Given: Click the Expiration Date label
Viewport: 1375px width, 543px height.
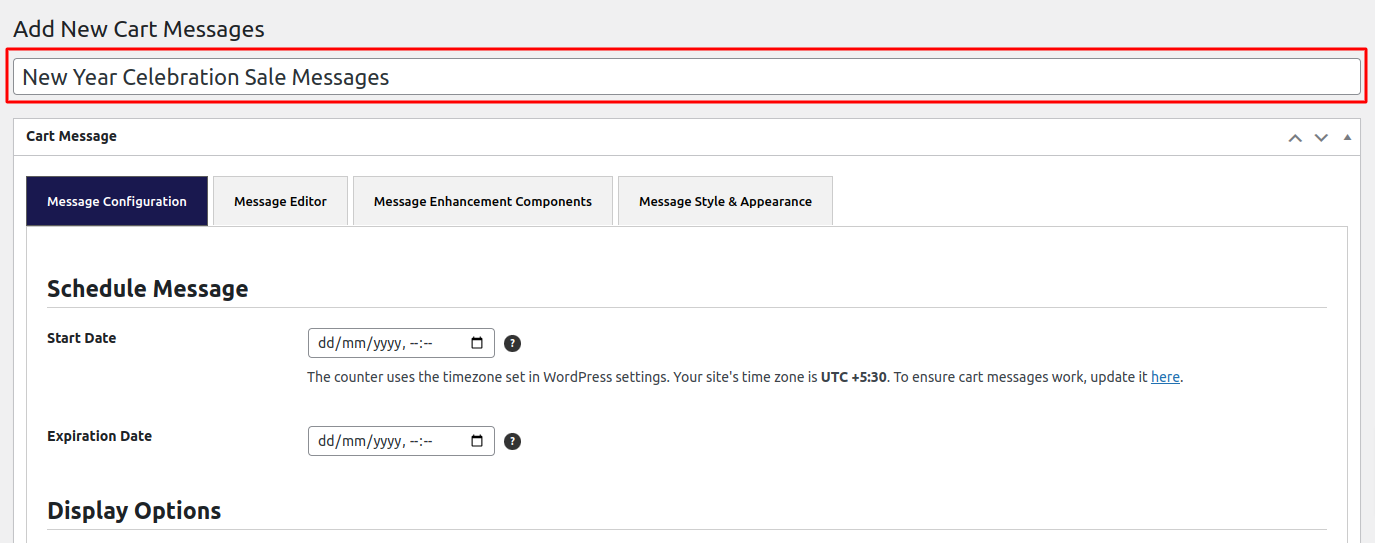Looking at the screenshot, I should 99,436.
